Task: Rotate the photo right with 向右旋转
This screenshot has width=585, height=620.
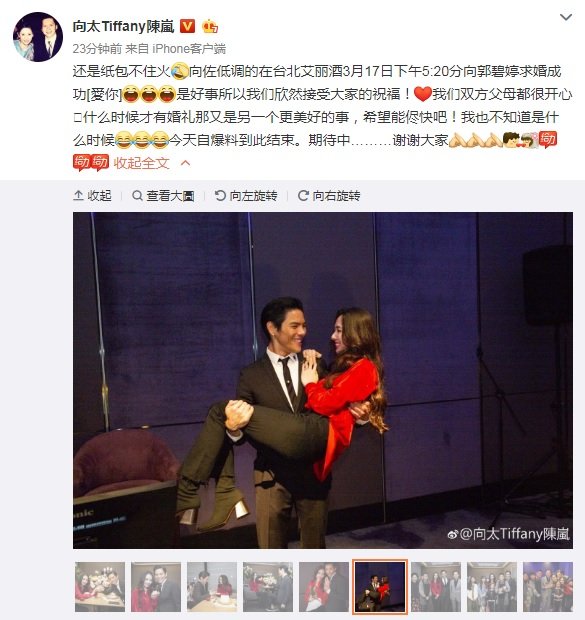Action: point(329,195)
